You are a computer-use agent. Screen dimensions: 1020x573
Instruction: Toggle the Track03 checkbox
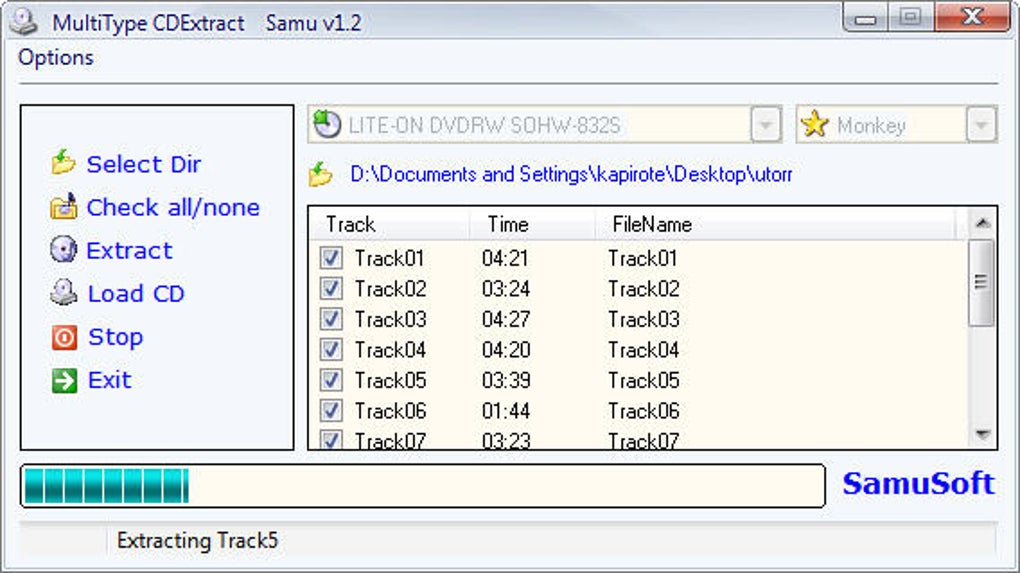330,319
